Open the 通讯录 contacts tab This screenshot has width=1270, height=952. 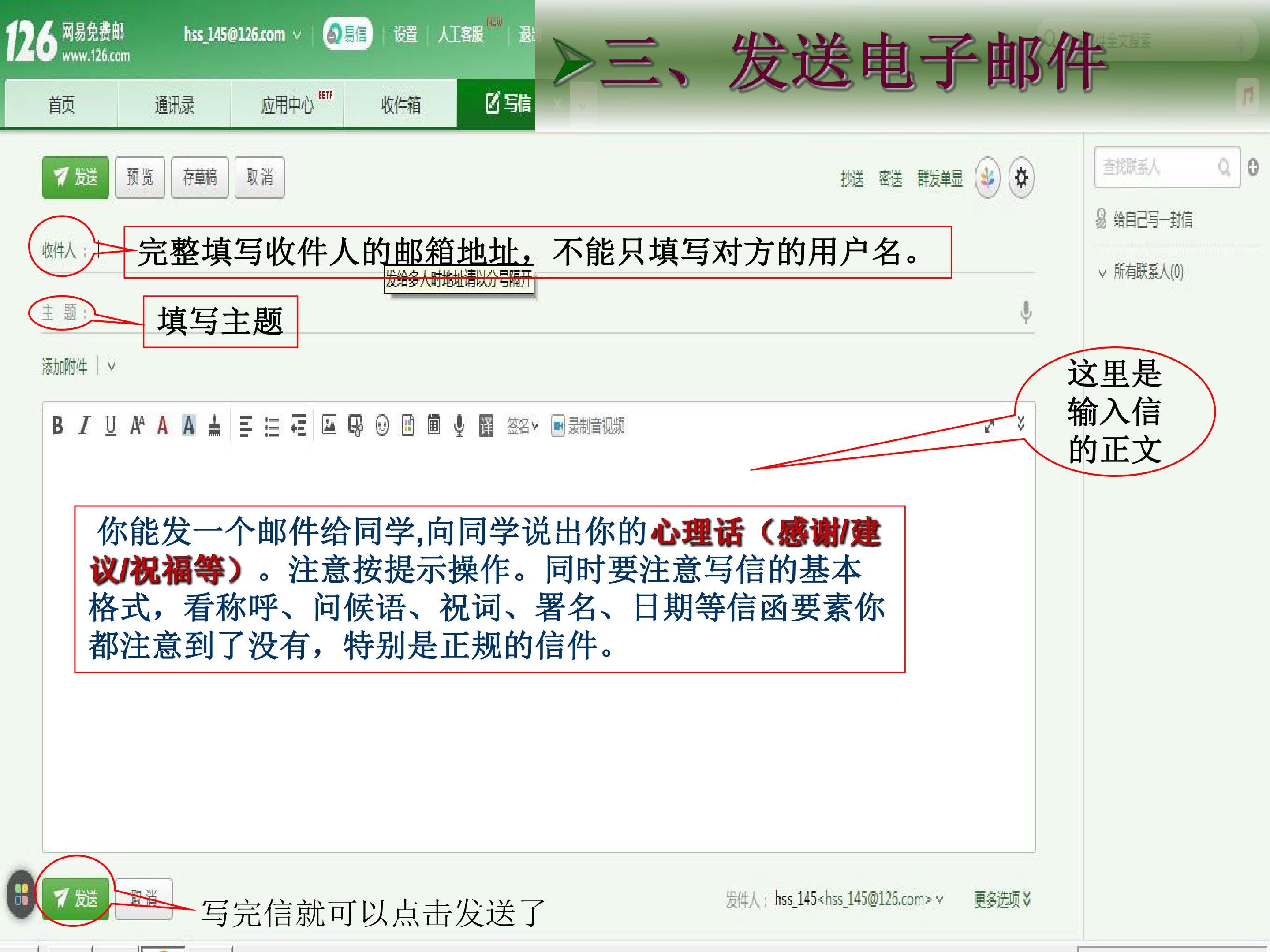pos(175,104)
